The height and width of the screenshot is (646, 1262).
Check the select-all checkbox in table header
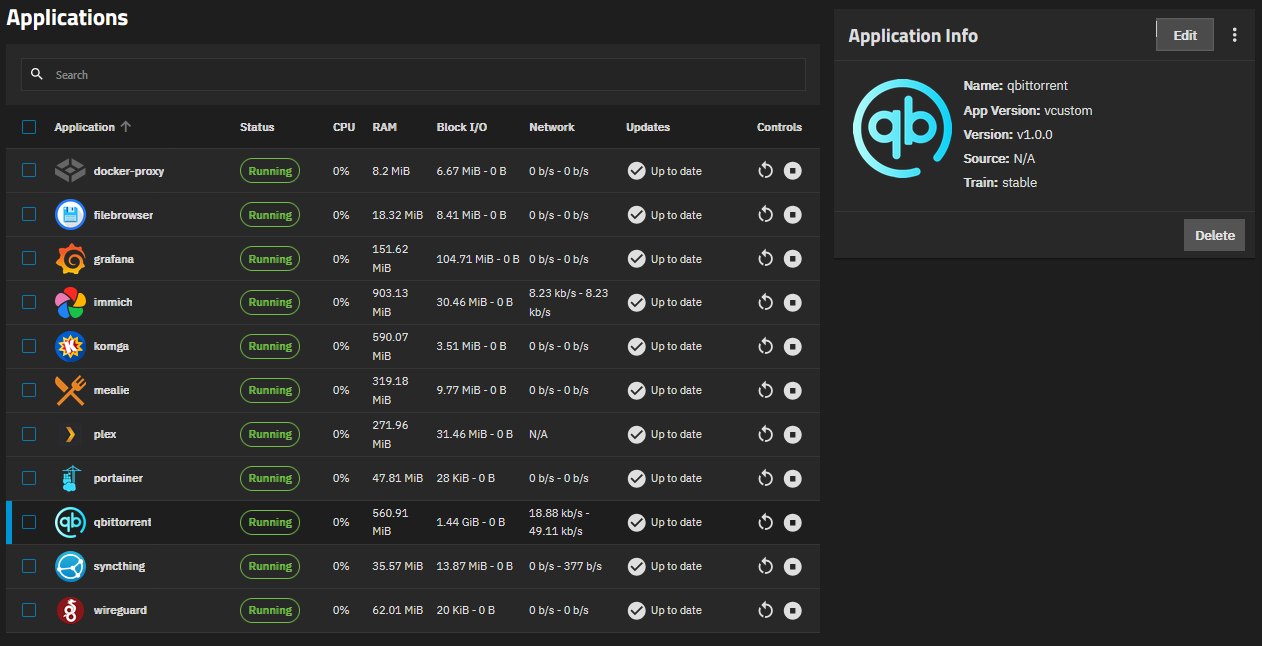coord(28,126)
